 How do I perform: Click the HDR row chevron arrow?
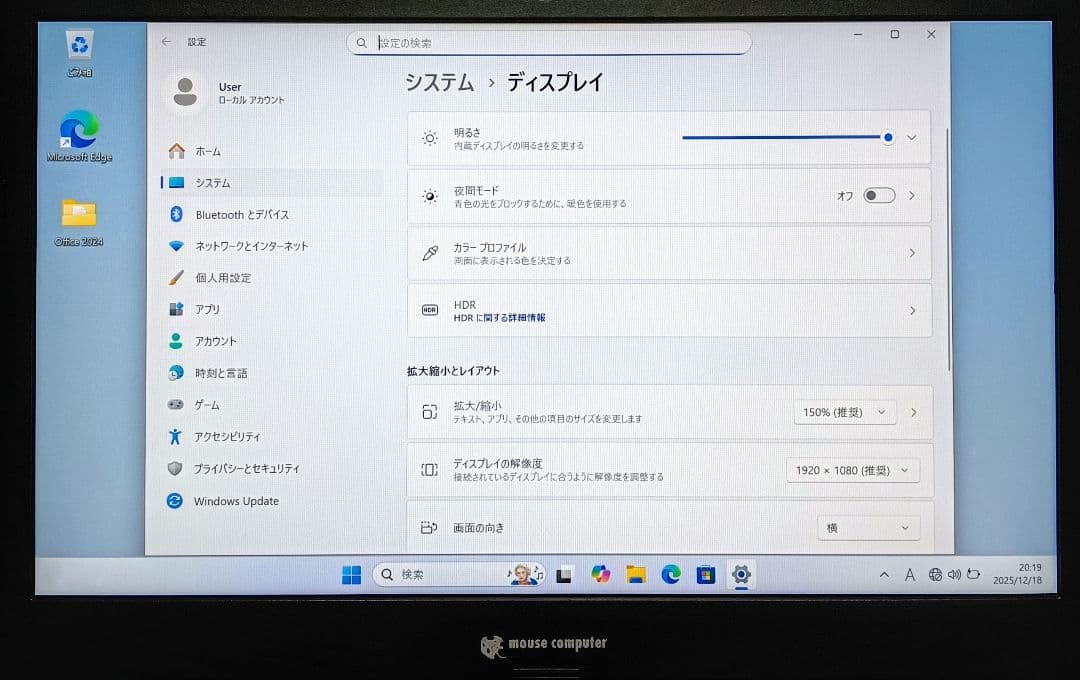(x=912, y=311)
